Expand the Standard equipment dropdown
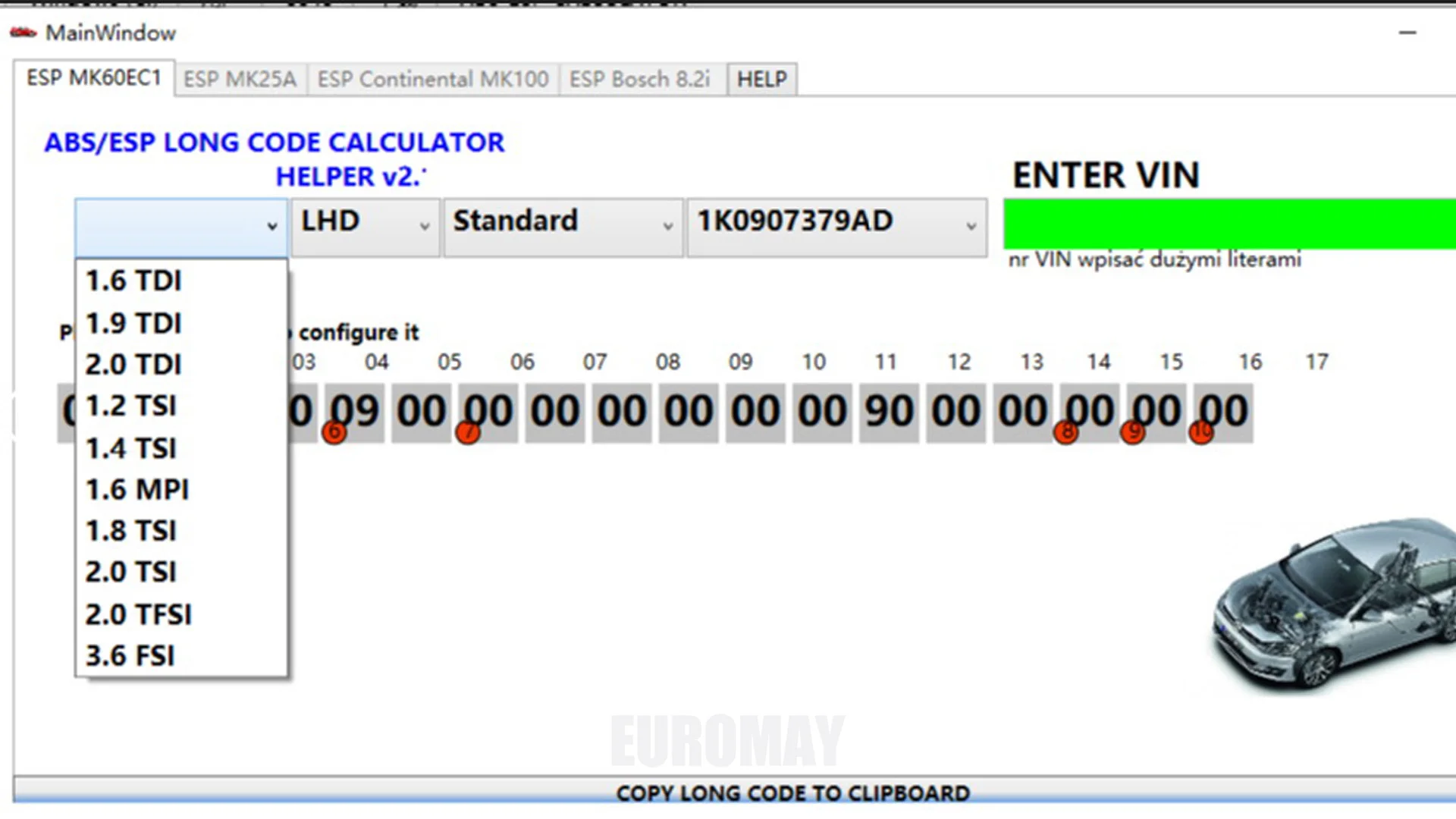The width and height of the screenshot is (1456, 819). coord(563,227)
